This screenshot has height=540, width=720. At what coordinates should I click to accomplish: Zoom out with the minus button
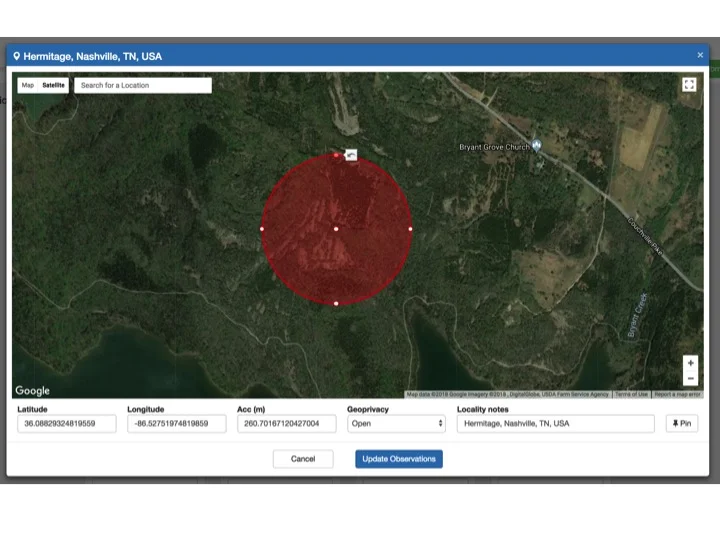[690, 378]
